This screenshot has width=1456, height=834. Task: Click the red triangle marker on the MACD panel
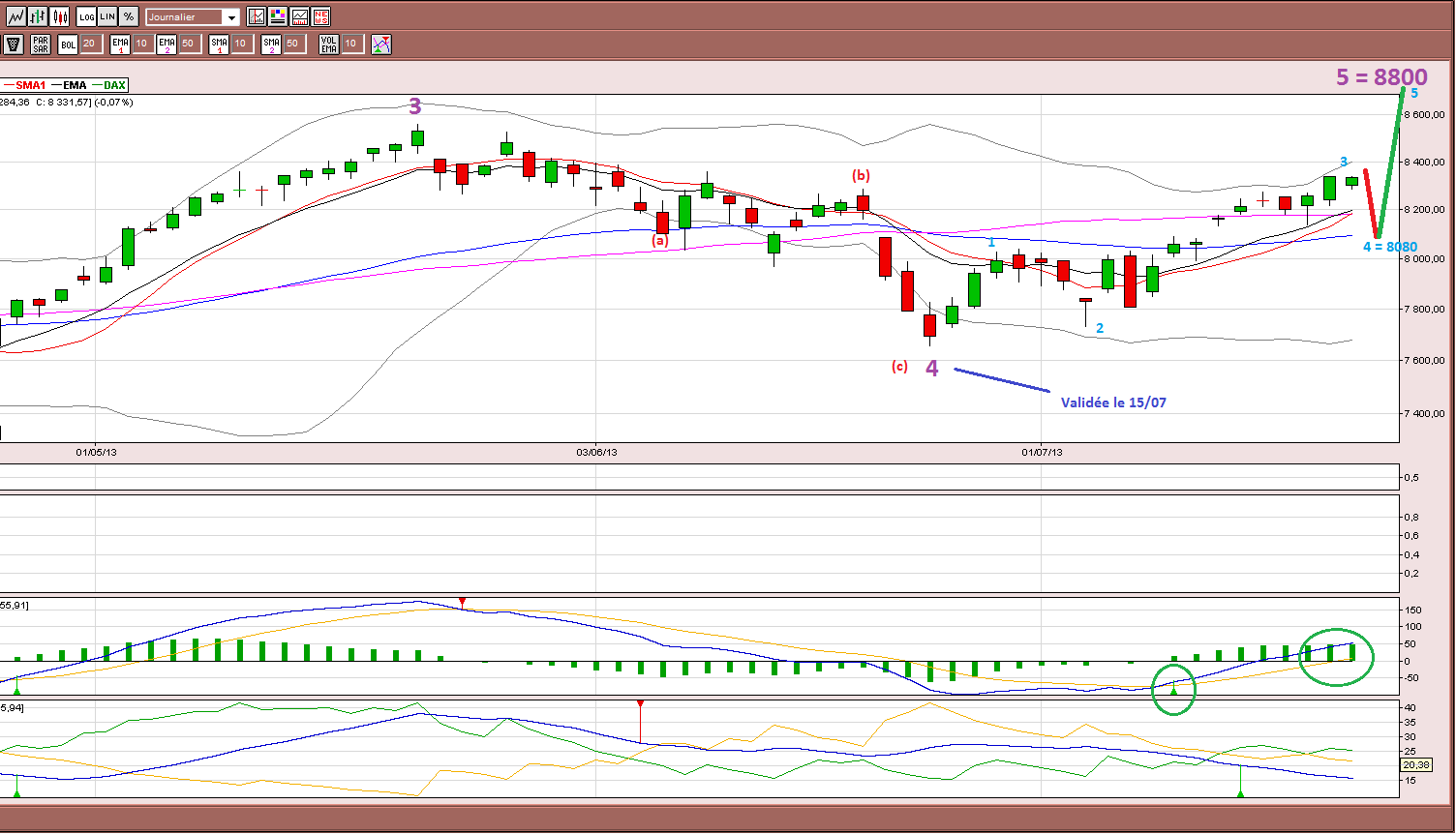pos(462,602)
